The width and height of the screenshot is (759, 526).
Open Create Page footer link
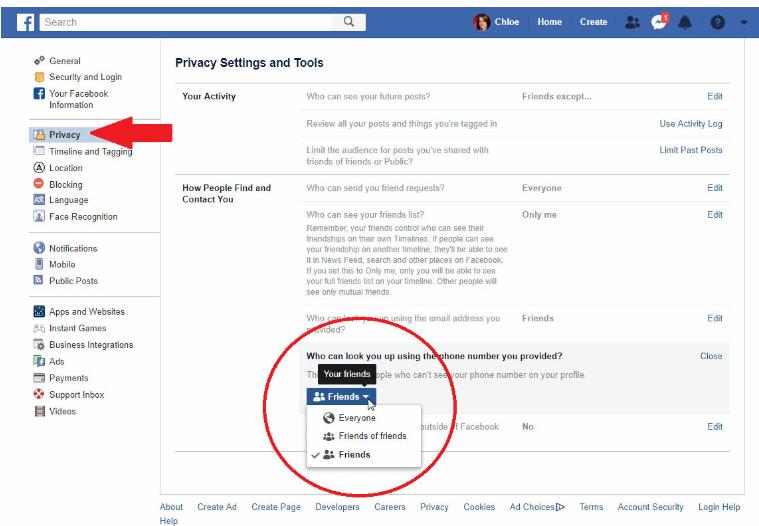pyautogui.click(x=276, y=507)
